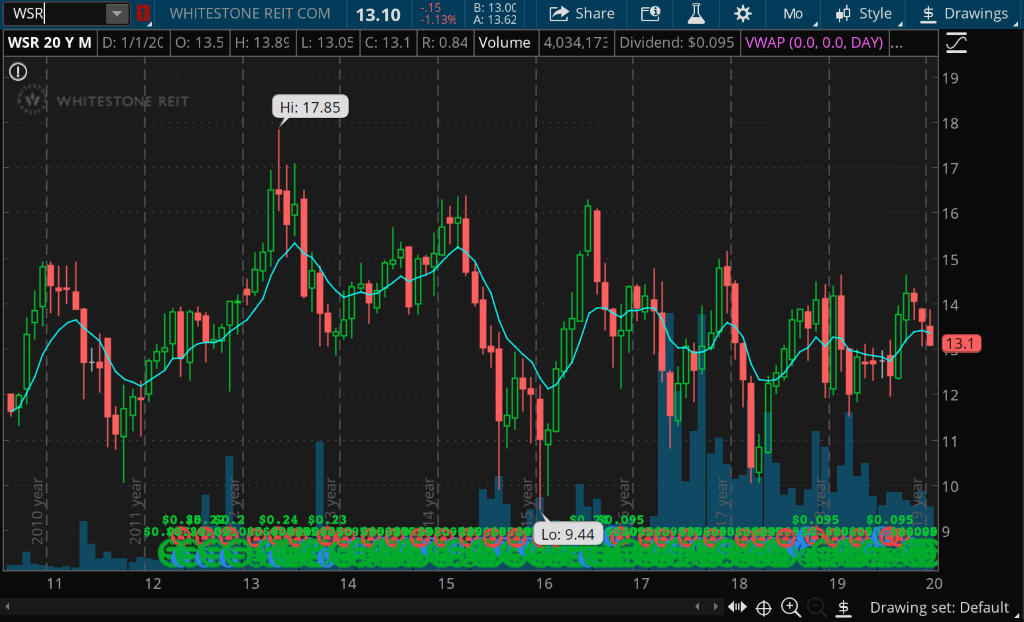Click the exclamation alert icon on chart
This screenshot has height=622, width=1024.
point(17,71)
